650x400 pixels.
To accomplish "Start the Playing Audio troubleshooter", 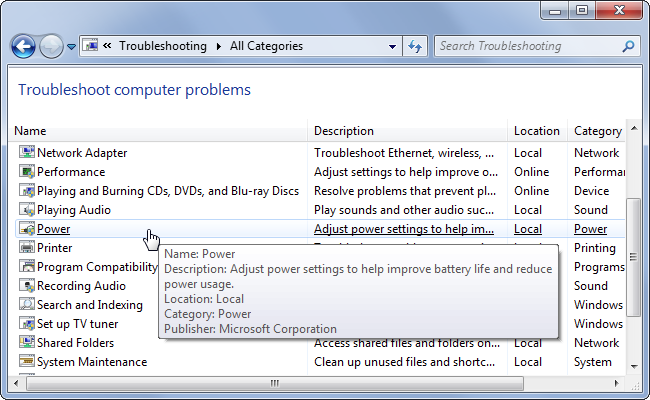I will tap(74, 210).
